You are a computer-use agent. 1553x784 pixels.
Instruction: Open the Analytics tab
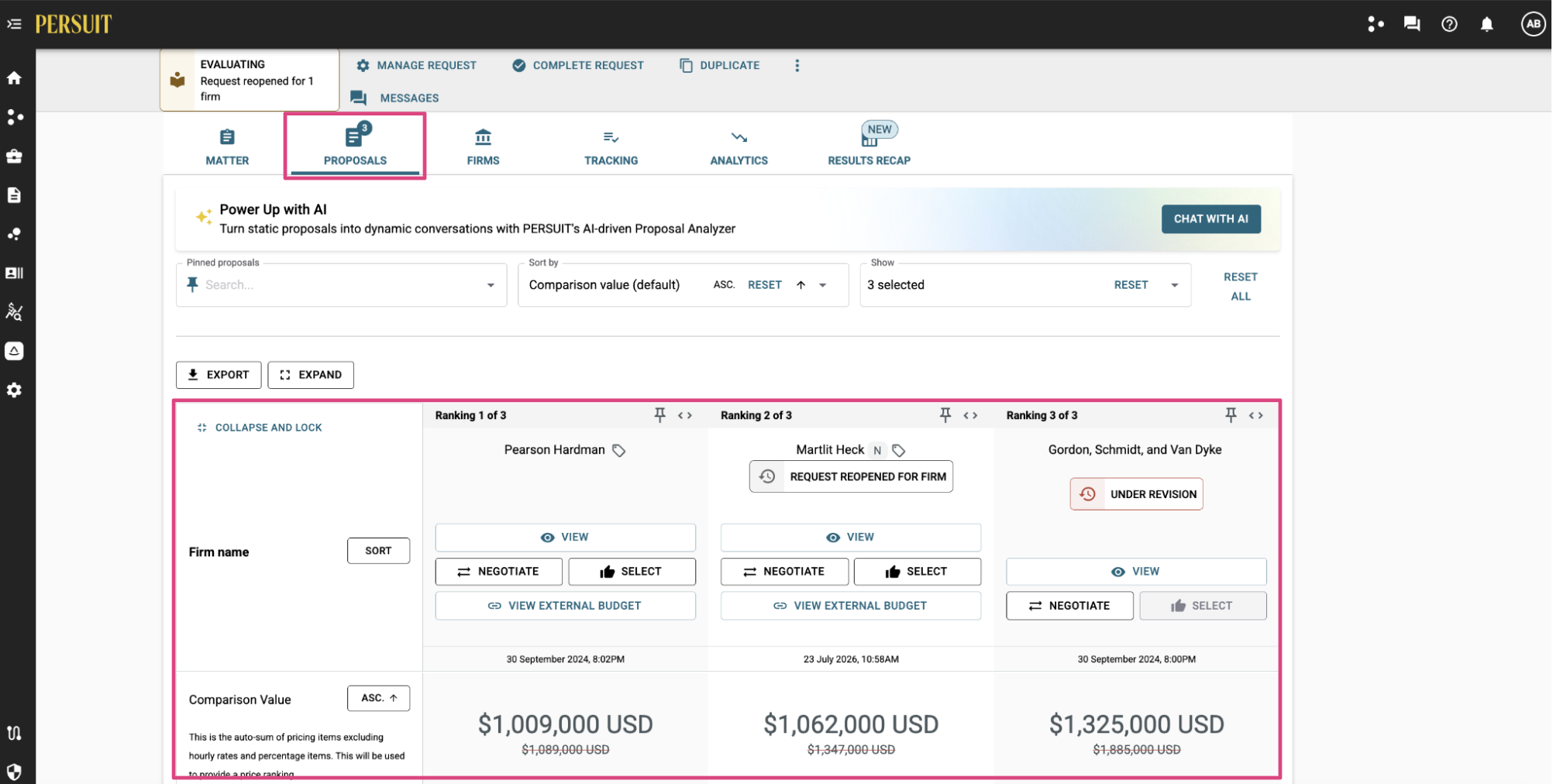pyautogui.click(x=739, y=146)
